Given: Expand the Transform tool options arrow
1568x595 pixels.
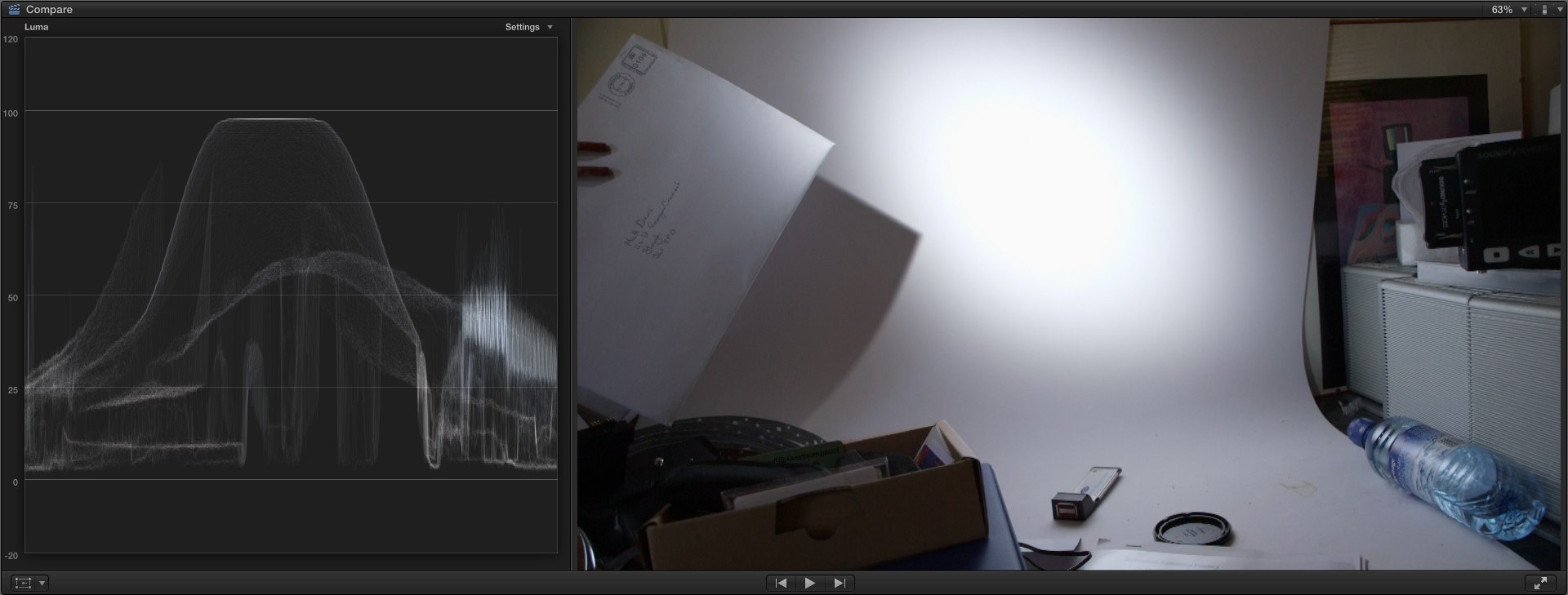Looking at the screenshot, I should tap(42, 583).
